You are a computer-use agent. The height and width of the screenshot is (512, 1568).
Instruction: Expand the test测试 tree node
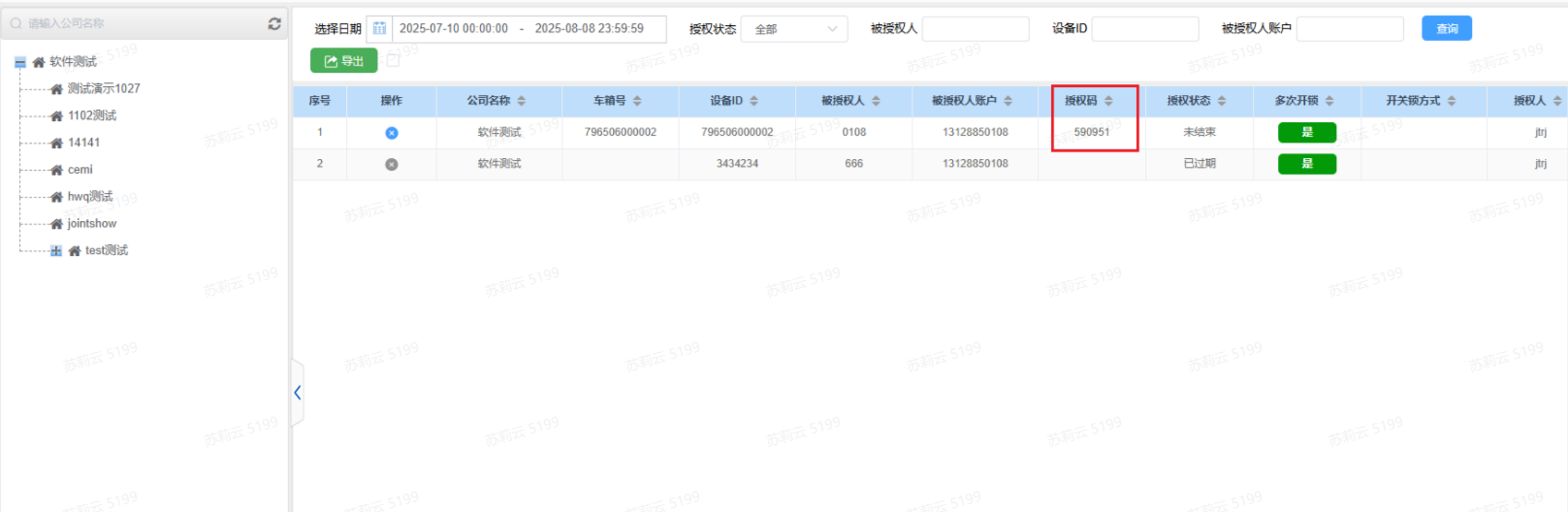(56, 251)
